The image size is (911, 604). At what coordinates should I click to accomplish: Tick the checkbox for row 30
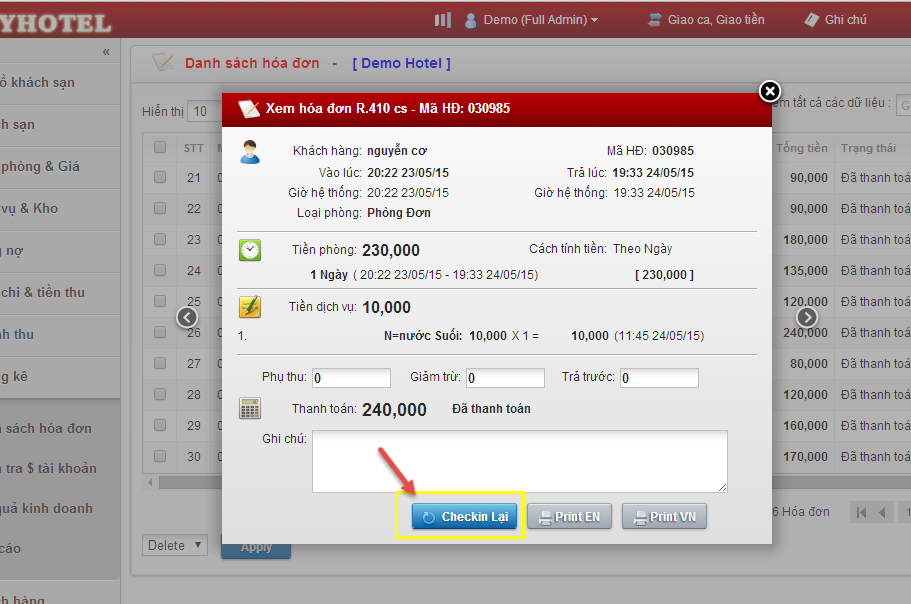(x=160, y=457)
